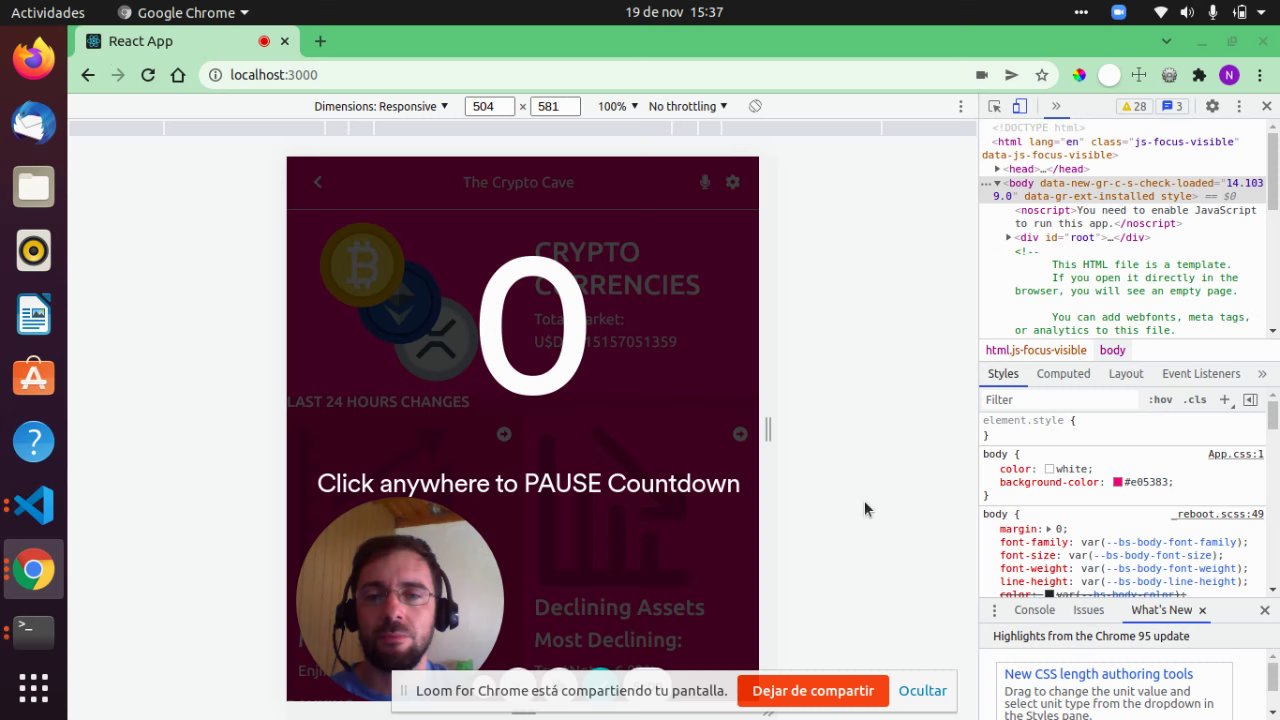The width and height of the screenshot is (1280, 720).
Task: Toggle the device toolbar icon in DevTools
Action: [x=1019, y=106]
